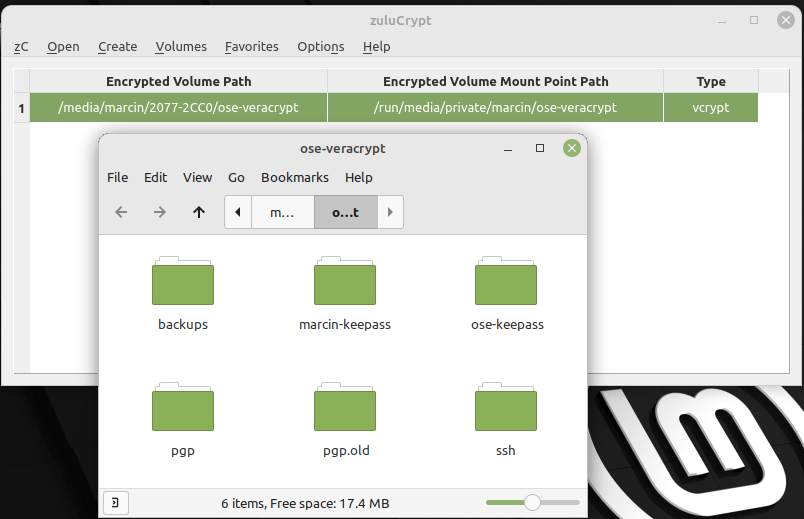Open the Edit menu in file manager

point(155,177)
